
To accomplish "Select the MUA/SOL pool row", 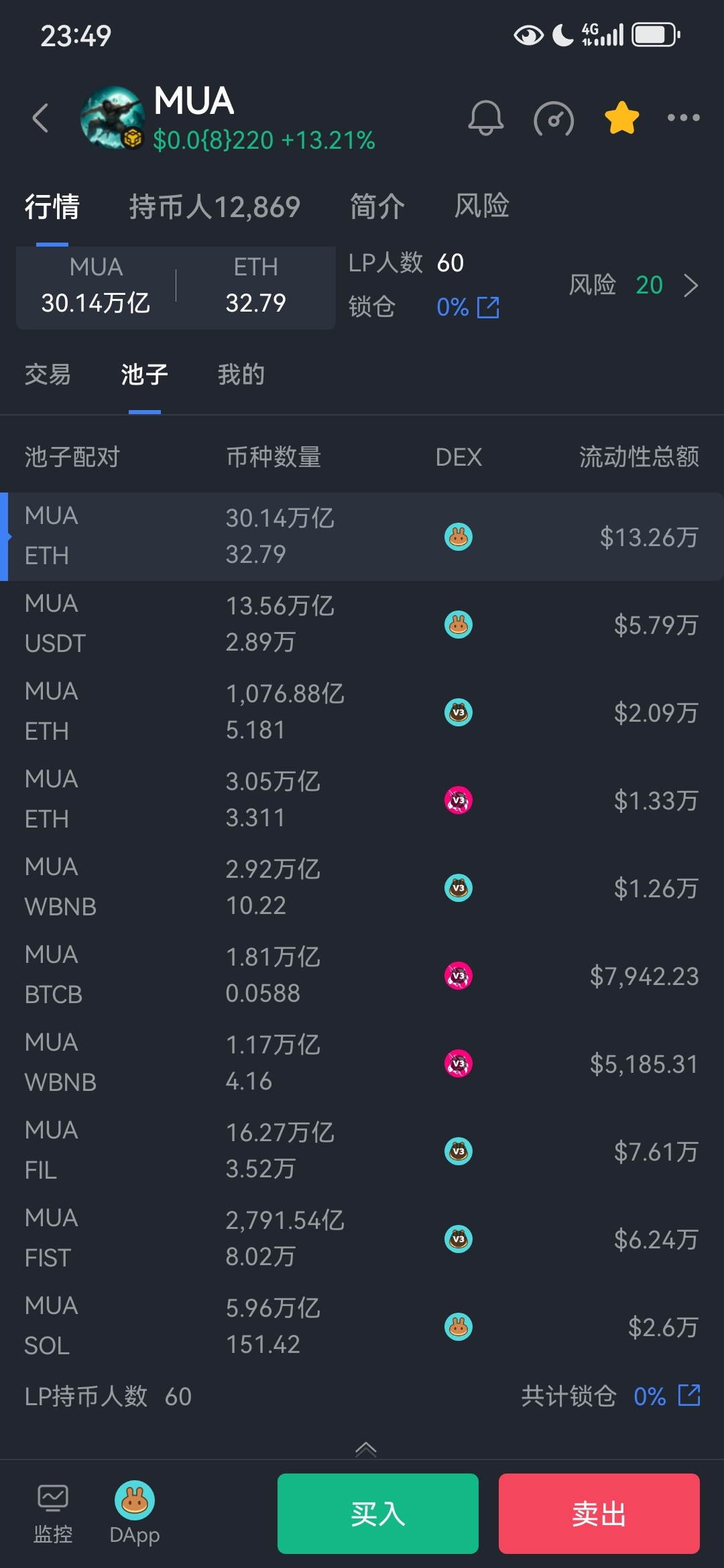I will coord(362,1326).
